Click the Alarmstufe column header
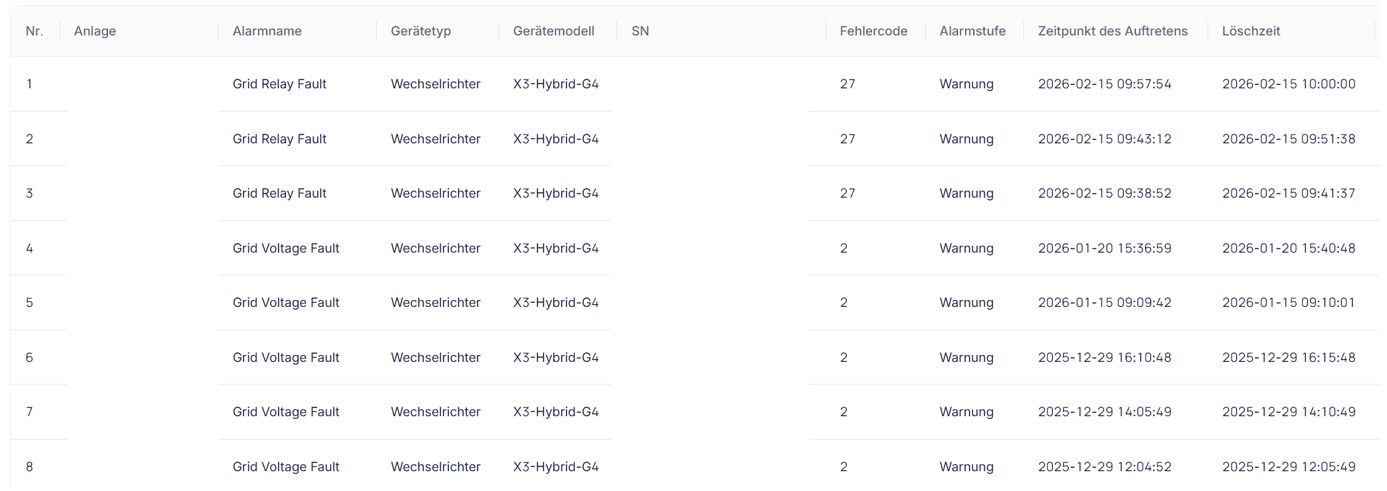 point(973,31)
